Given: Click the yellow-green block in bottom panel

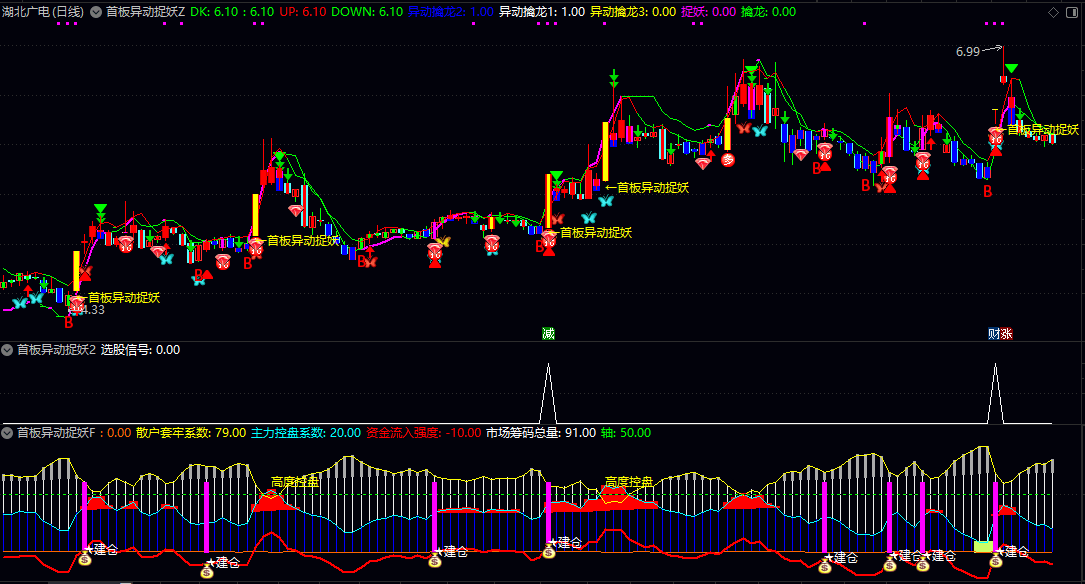Looking at the screenshot, I should pos(983,547).
